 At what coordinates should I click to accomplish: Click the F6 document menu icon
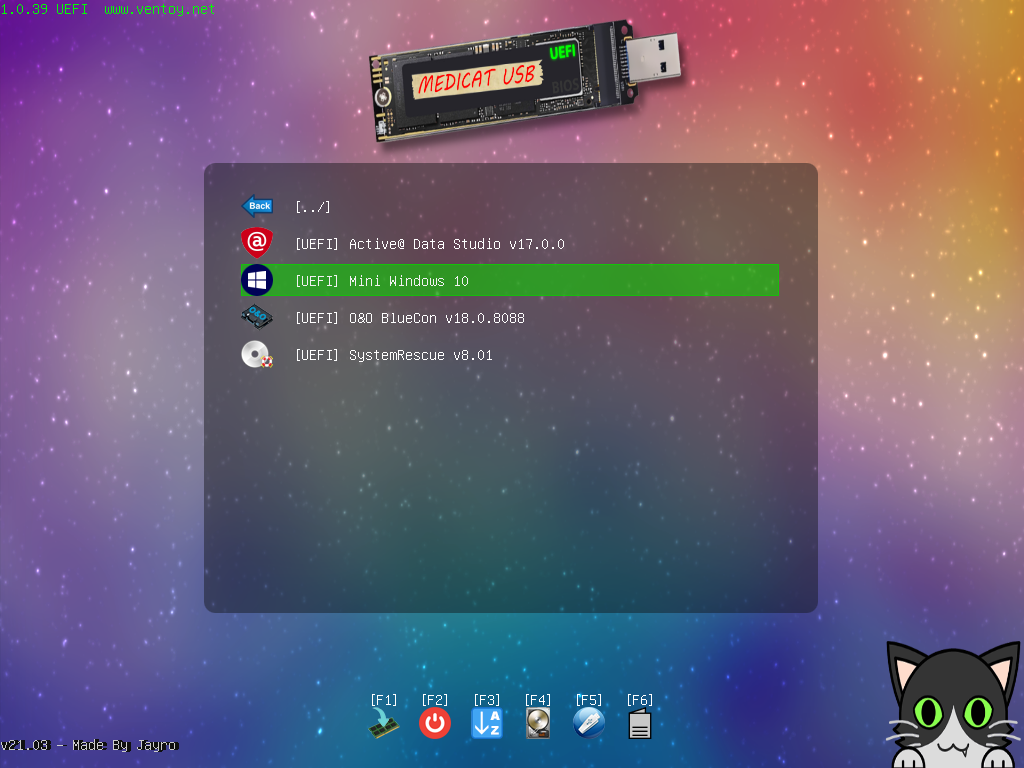640,725
